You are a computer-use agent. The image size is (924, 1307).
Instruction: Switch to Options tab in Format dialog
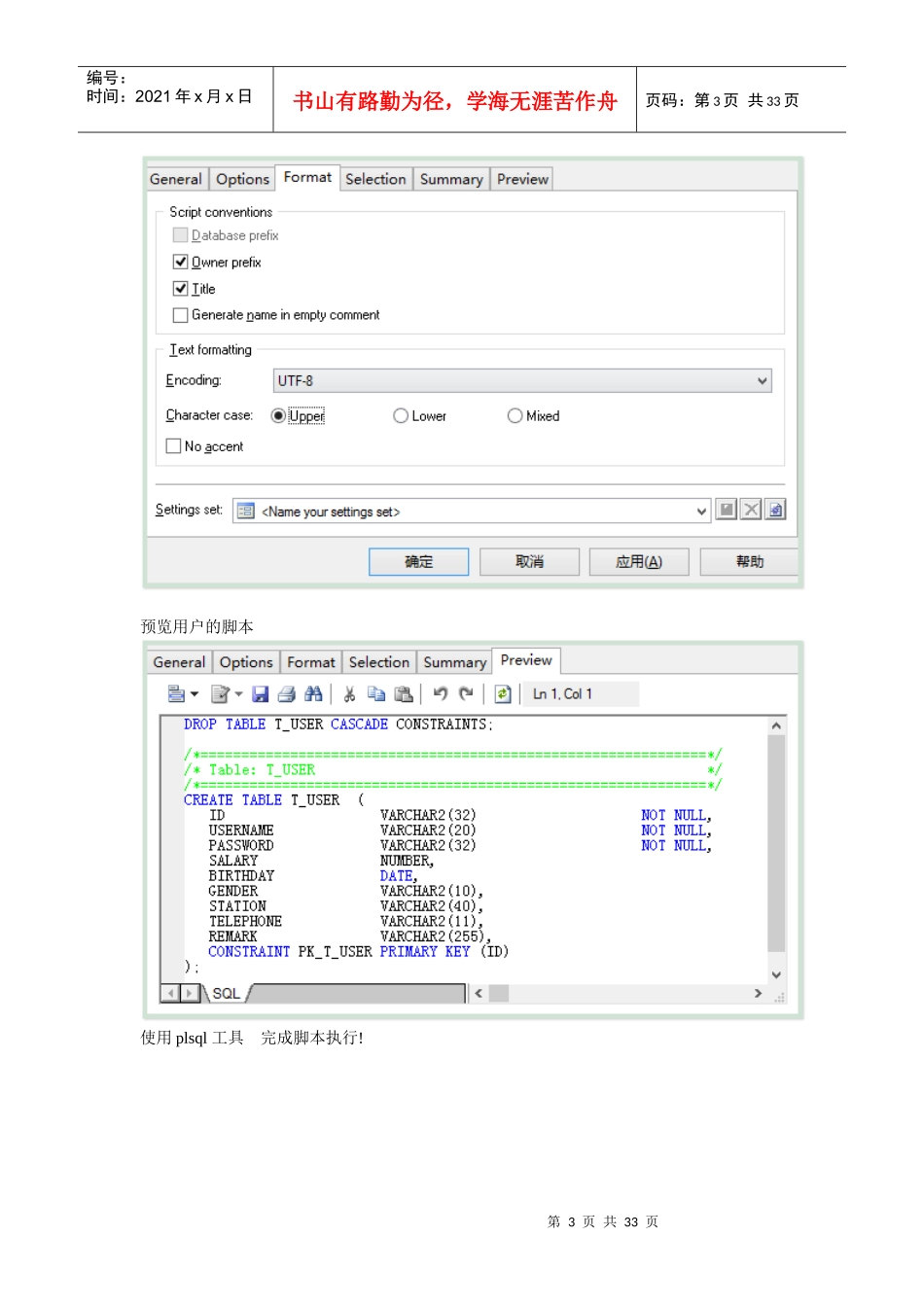tap(242, 179)
